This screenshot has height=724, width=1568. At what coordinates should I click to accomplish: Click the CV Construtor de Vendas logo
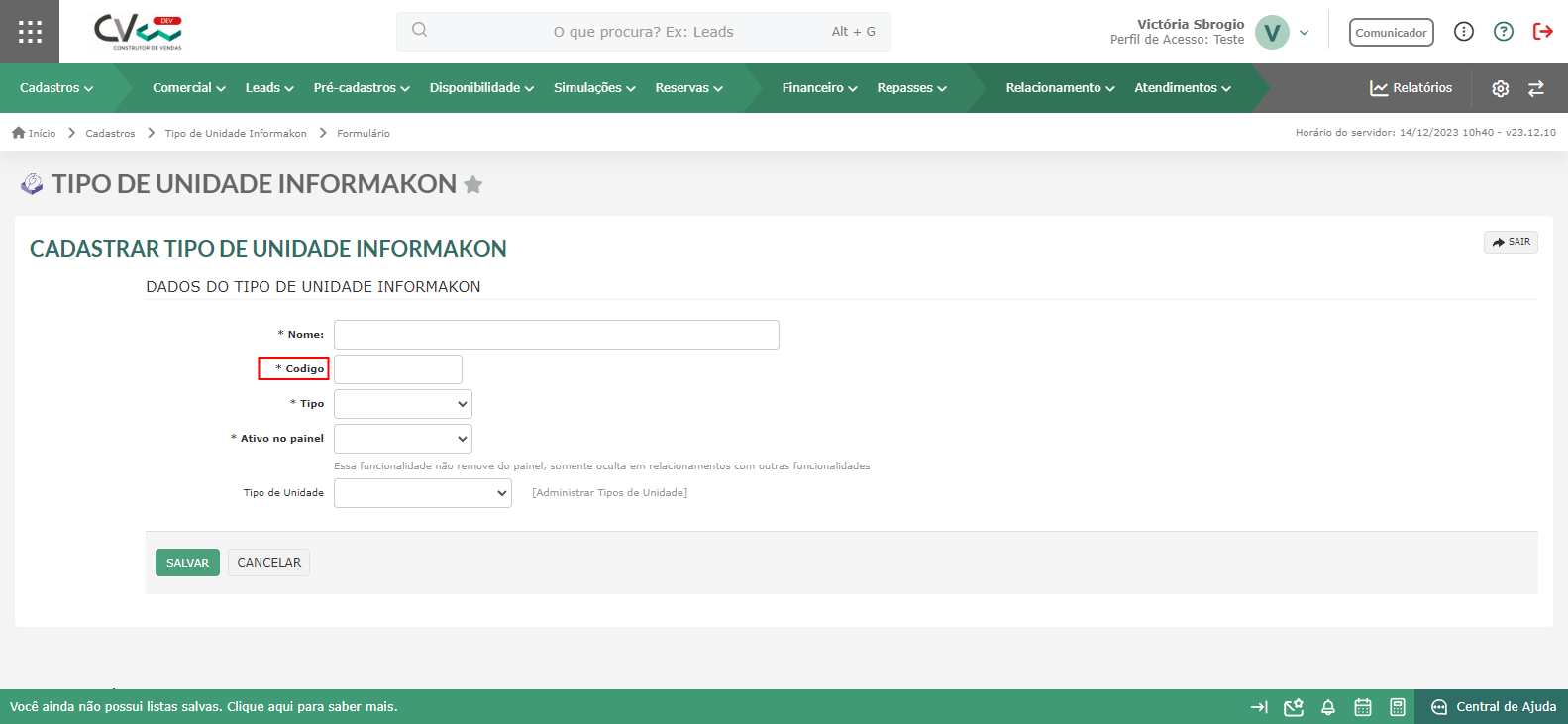[x=138, y=32]
